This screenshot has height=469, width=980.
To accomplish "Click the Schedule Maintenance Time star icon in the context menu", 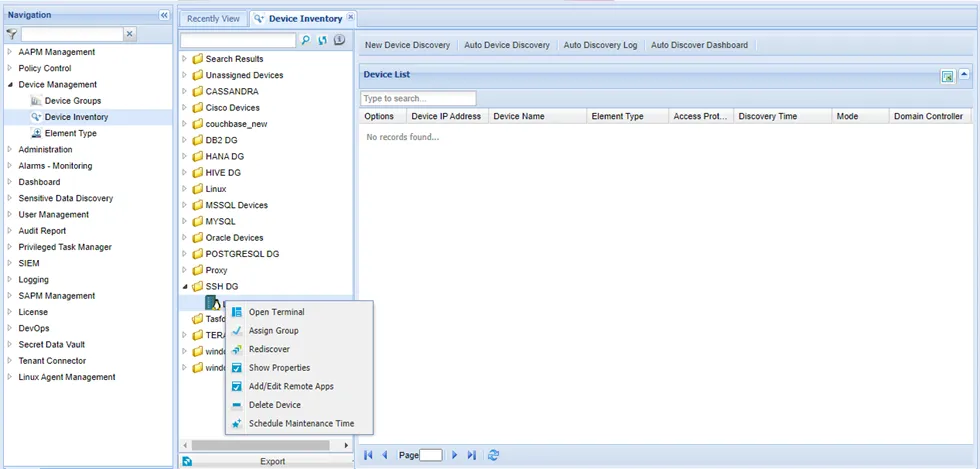I will click(x=237, y=424).
